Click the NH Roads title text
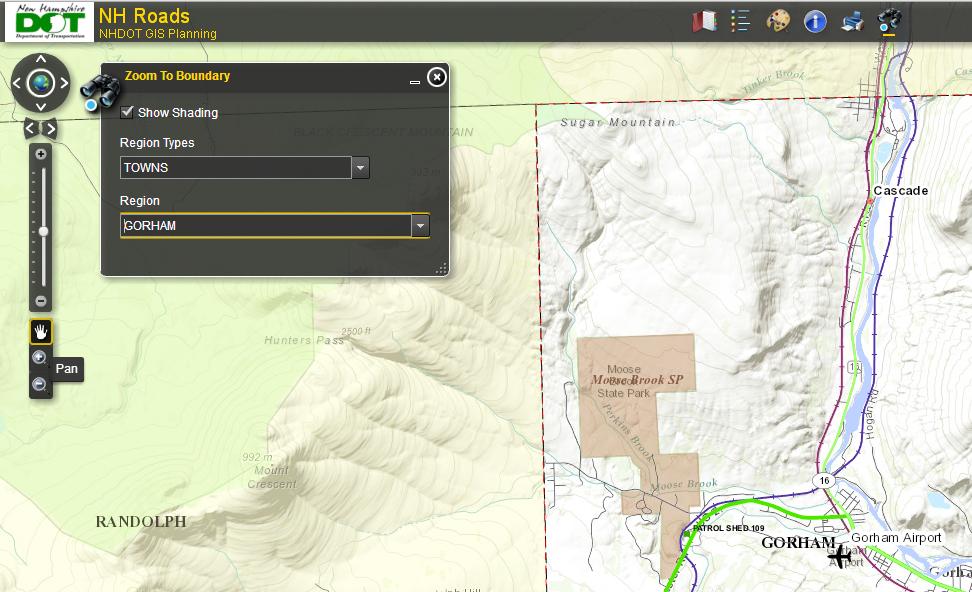This screenshot has height=592, width=972. [144, 15]
